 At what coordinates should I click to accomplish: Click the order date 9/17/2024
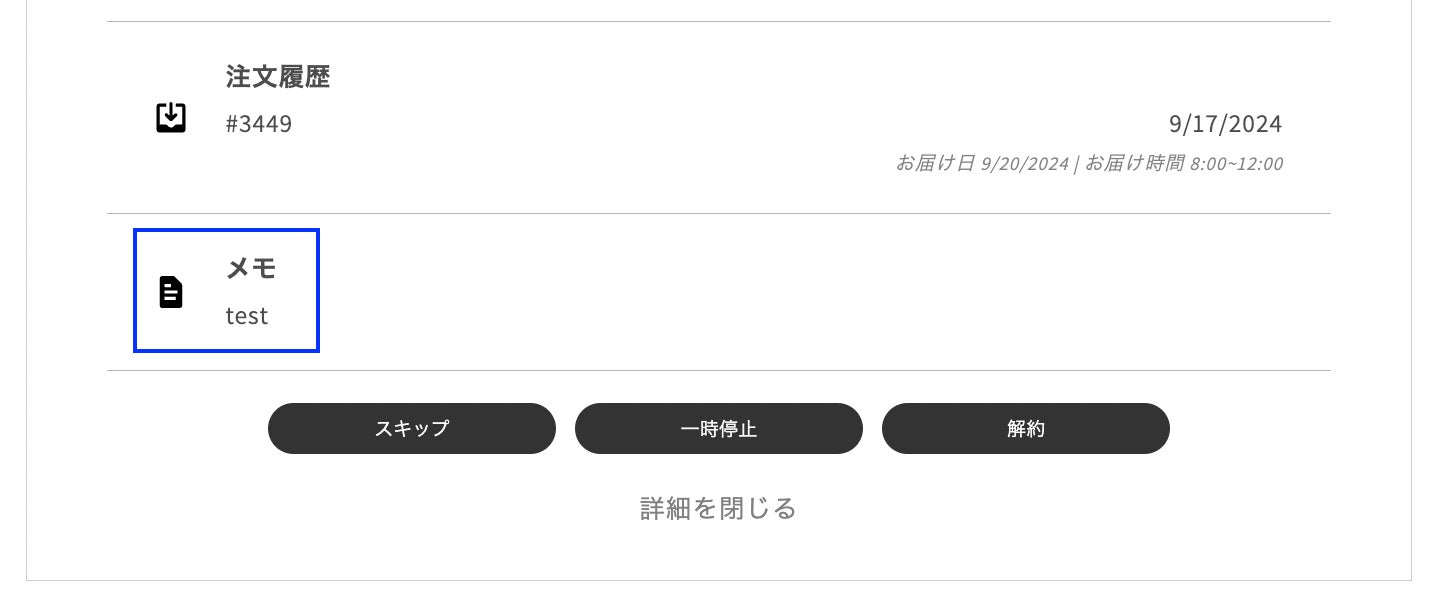point(1225,124)
